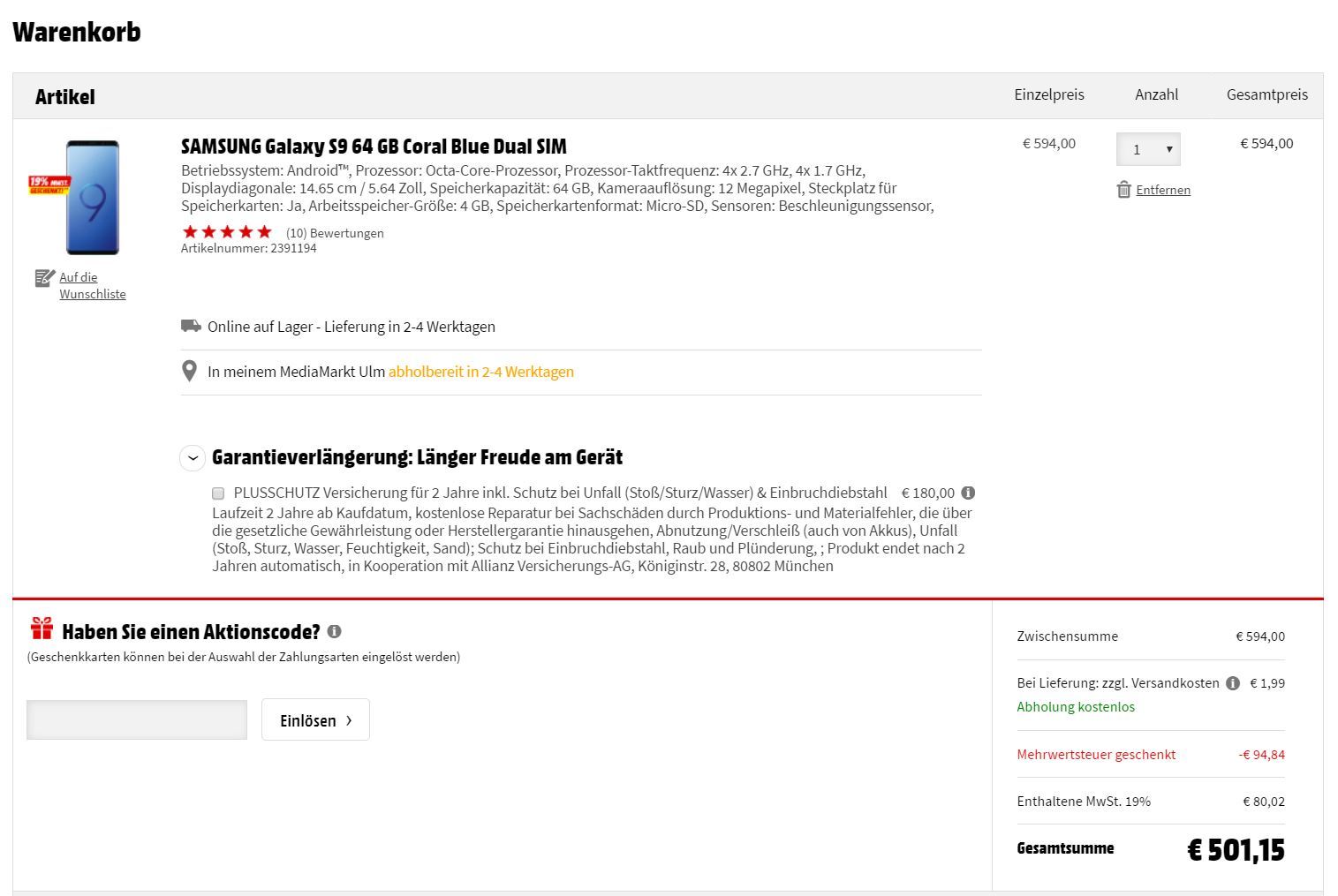
Task: Click the delivery truck icon
Action: pyautogui.click(x=191, y=326)
